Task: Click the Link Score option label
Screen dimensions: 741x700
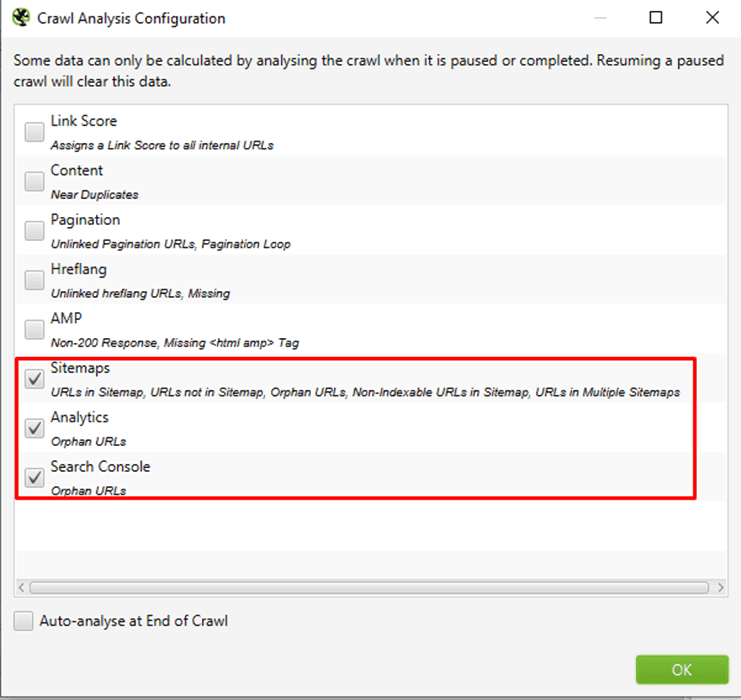Action: point(84,121)
